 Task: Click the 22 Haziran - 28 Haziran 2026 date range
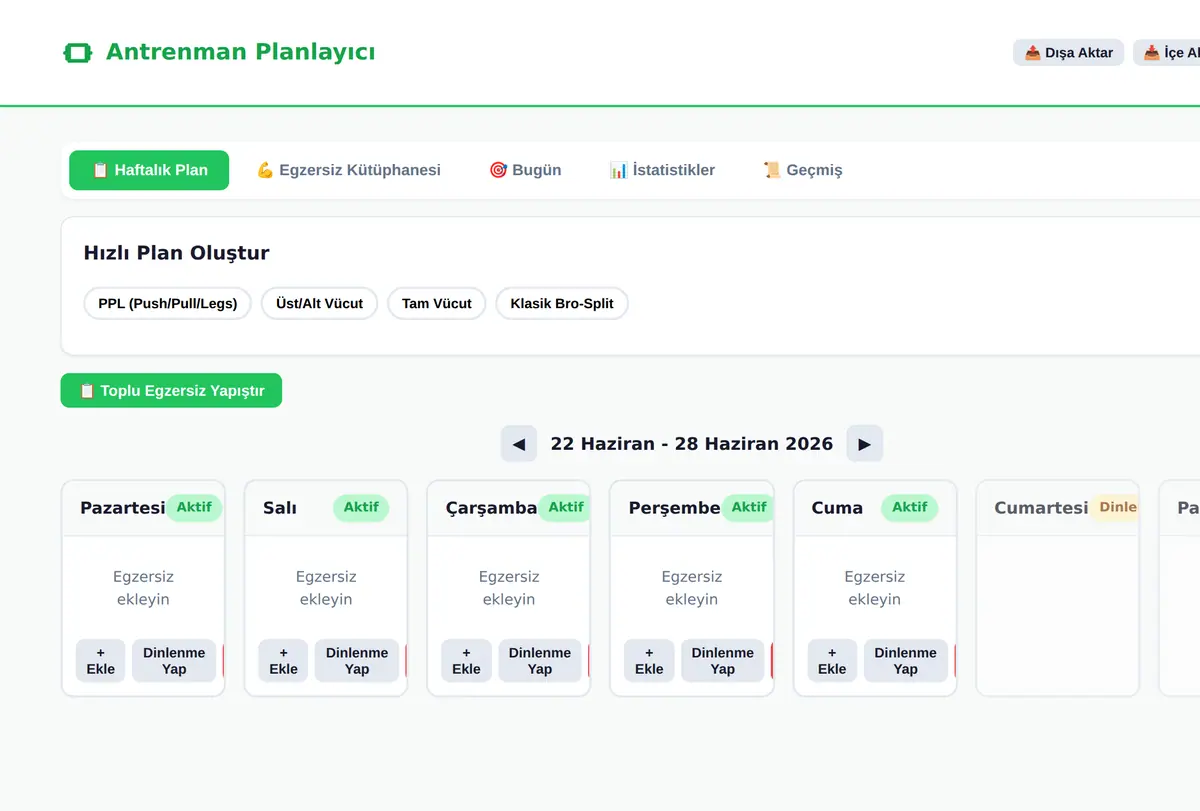[x=692, y=444]
